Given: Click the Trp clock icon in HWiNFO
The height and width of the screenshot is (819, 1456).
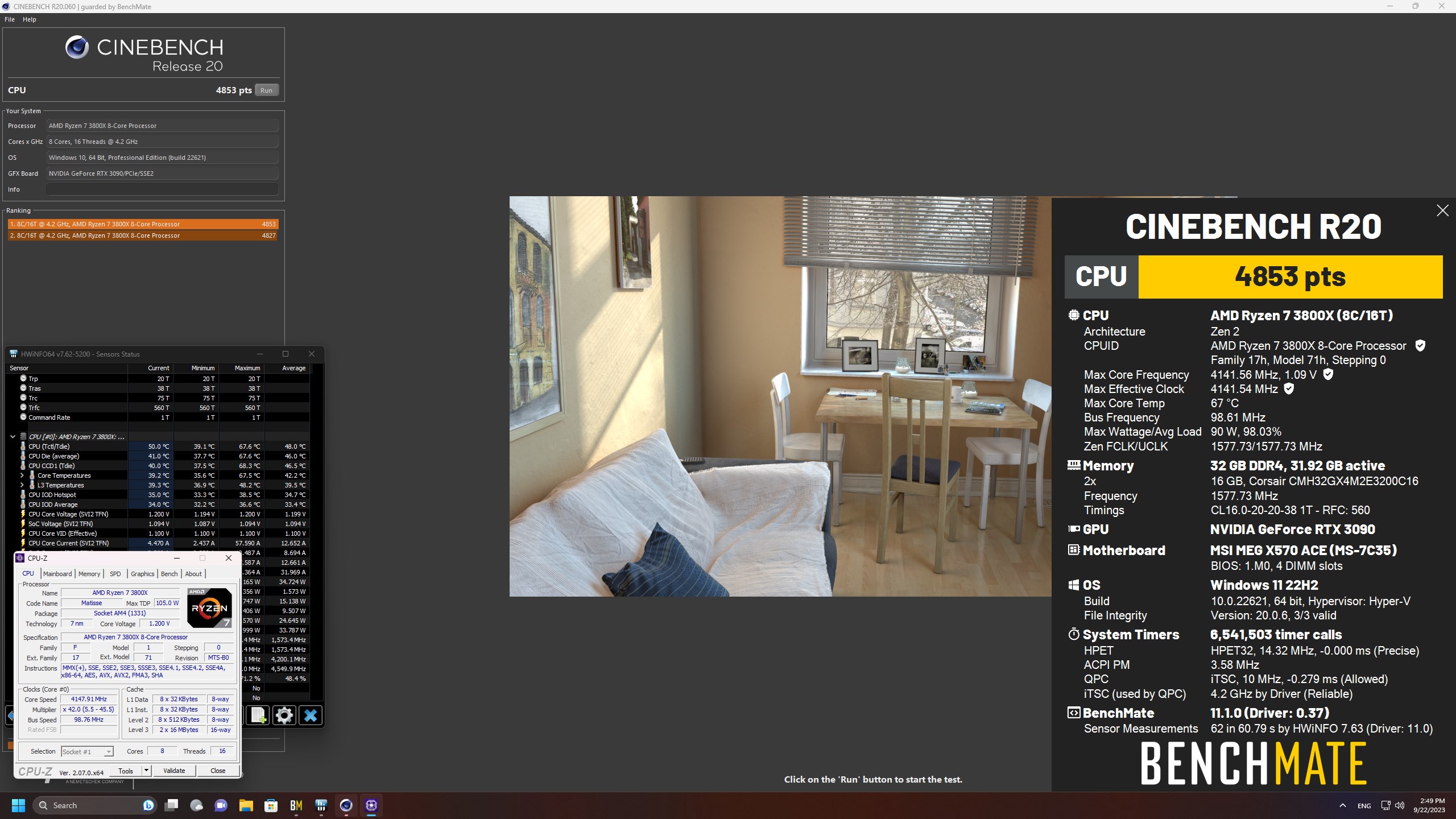Looking at the screenshot, I should click(23, 378).
